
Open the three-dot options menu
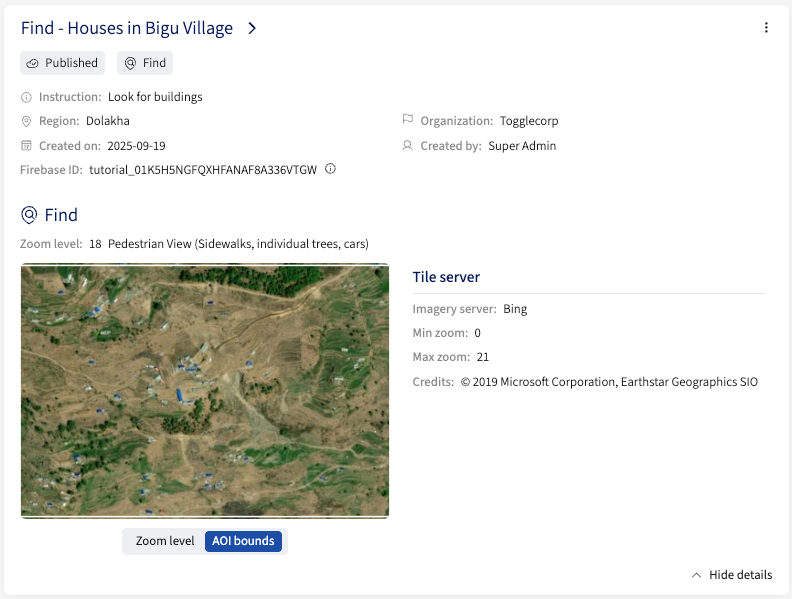click(x=766, y=28)
